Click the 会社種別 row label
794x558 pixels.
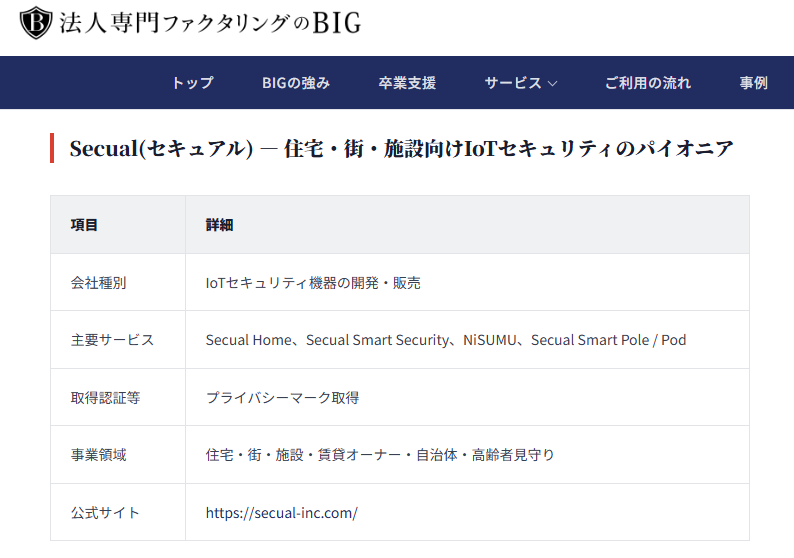(98, 283)
